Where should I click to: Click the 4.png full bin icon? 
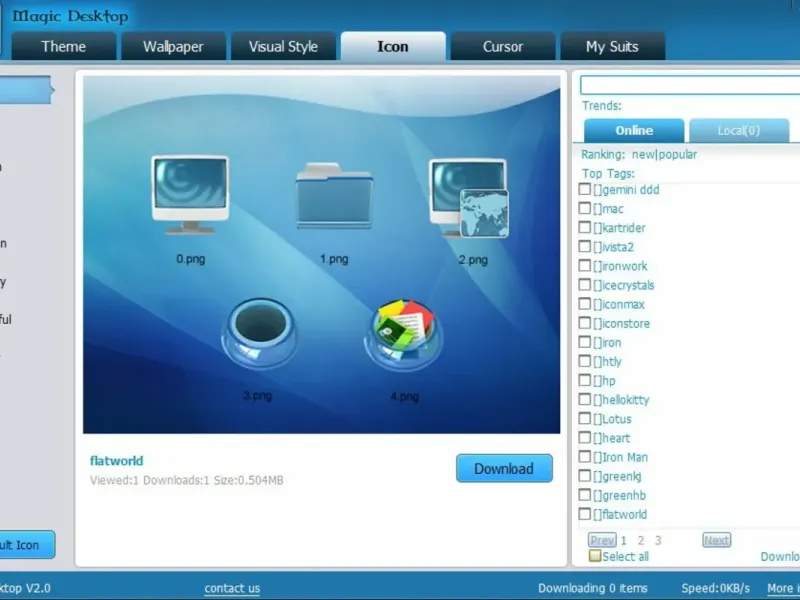pos(403,334)
